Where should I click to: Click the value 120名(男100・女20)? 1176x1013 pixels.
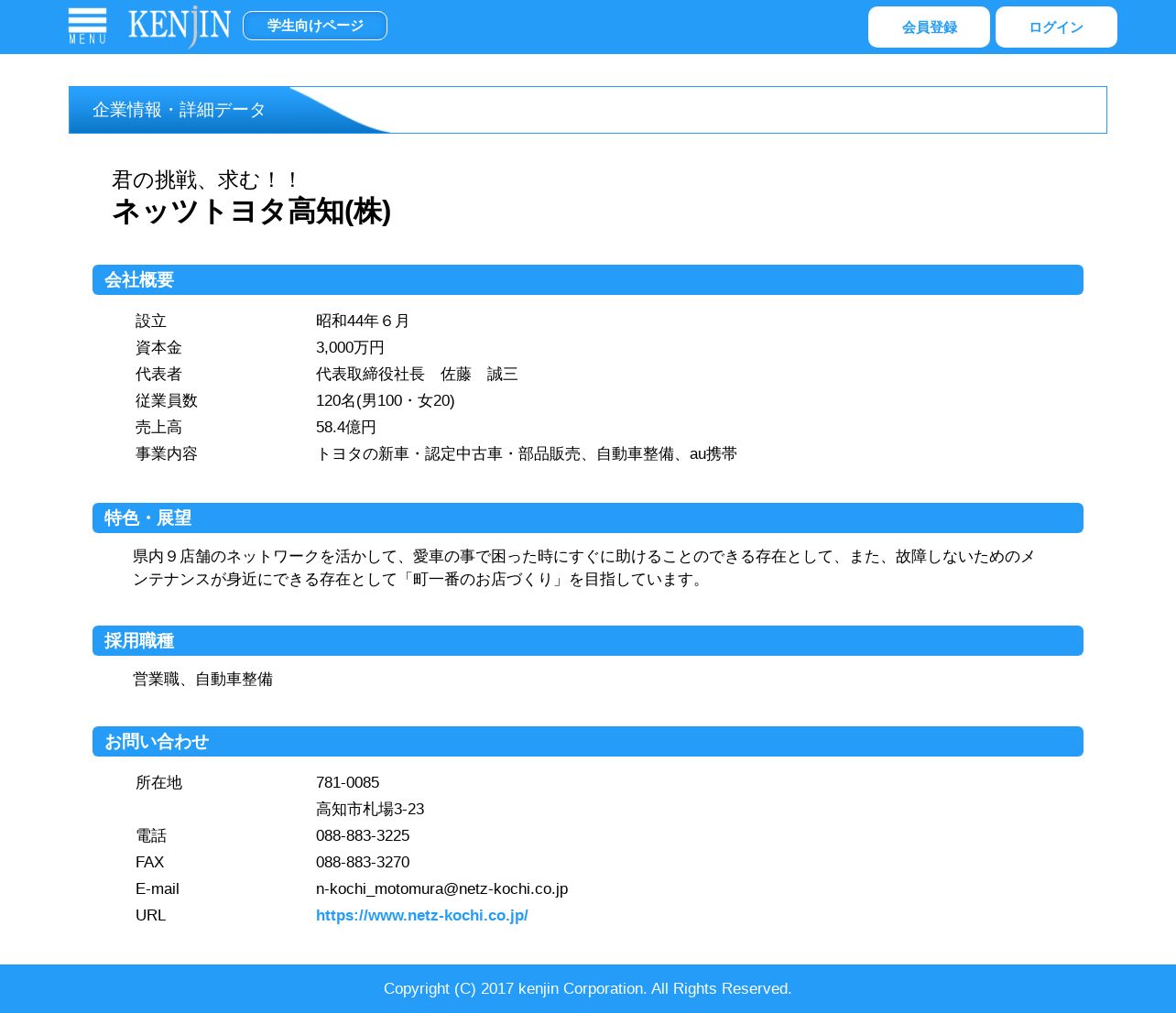coord(385,400)
